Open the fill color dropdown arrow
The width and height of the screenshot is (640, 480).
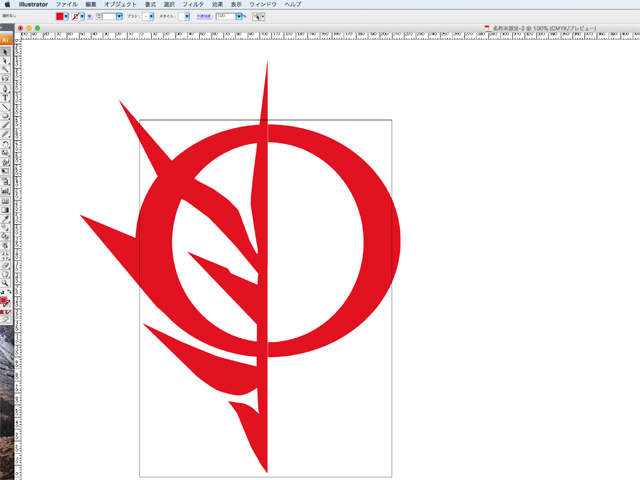coord(66,16)
